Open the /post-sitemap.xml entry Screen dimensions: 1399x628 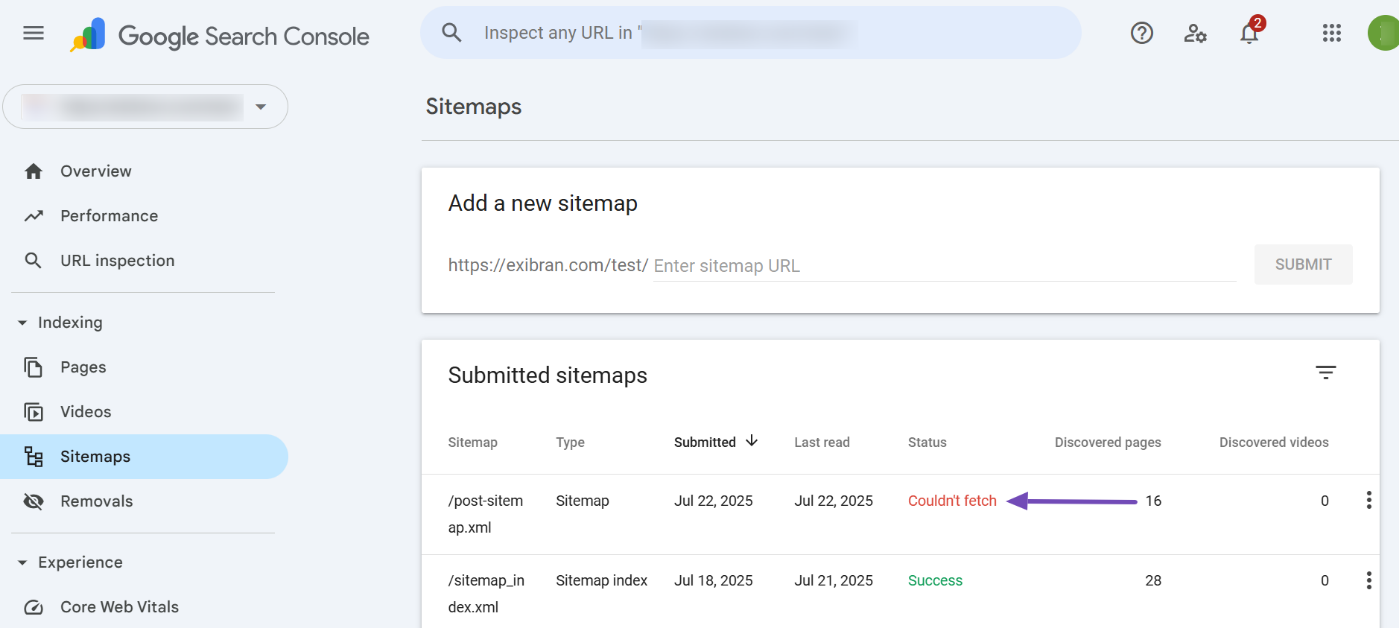tap(485, 514)
